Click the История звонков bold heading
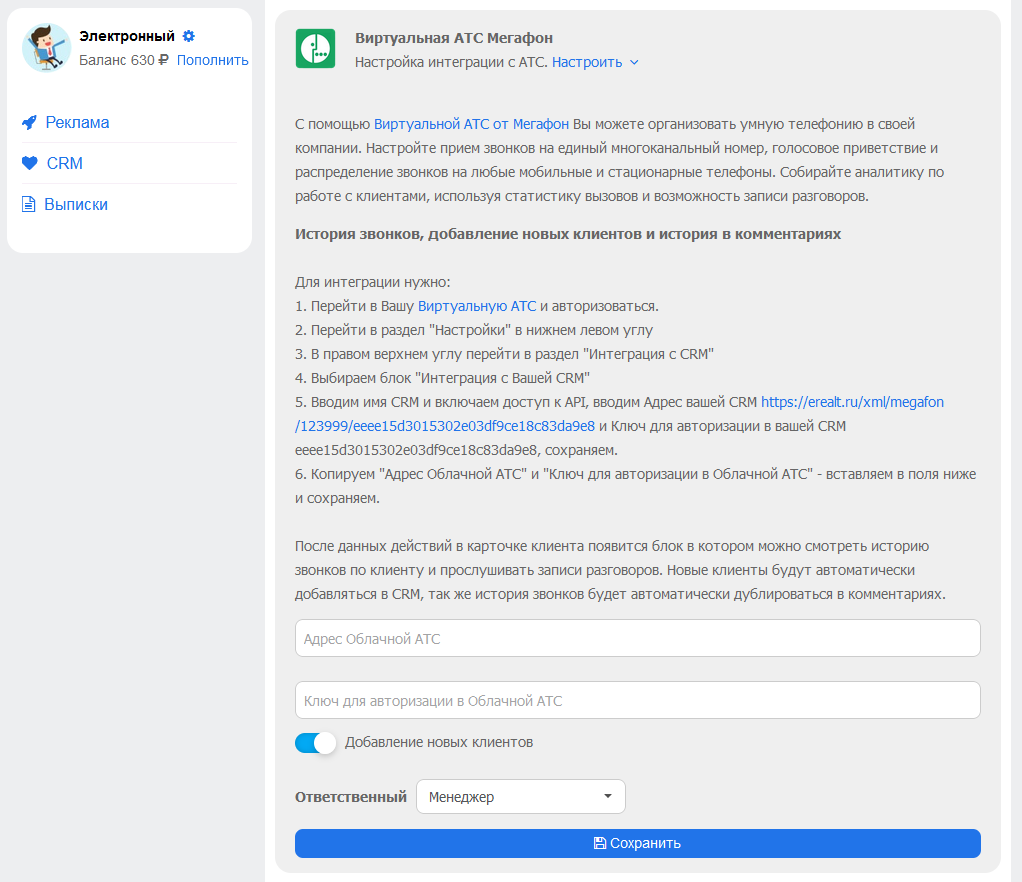This screenshot has width=1022, height=882. click(x=568, y=234)
